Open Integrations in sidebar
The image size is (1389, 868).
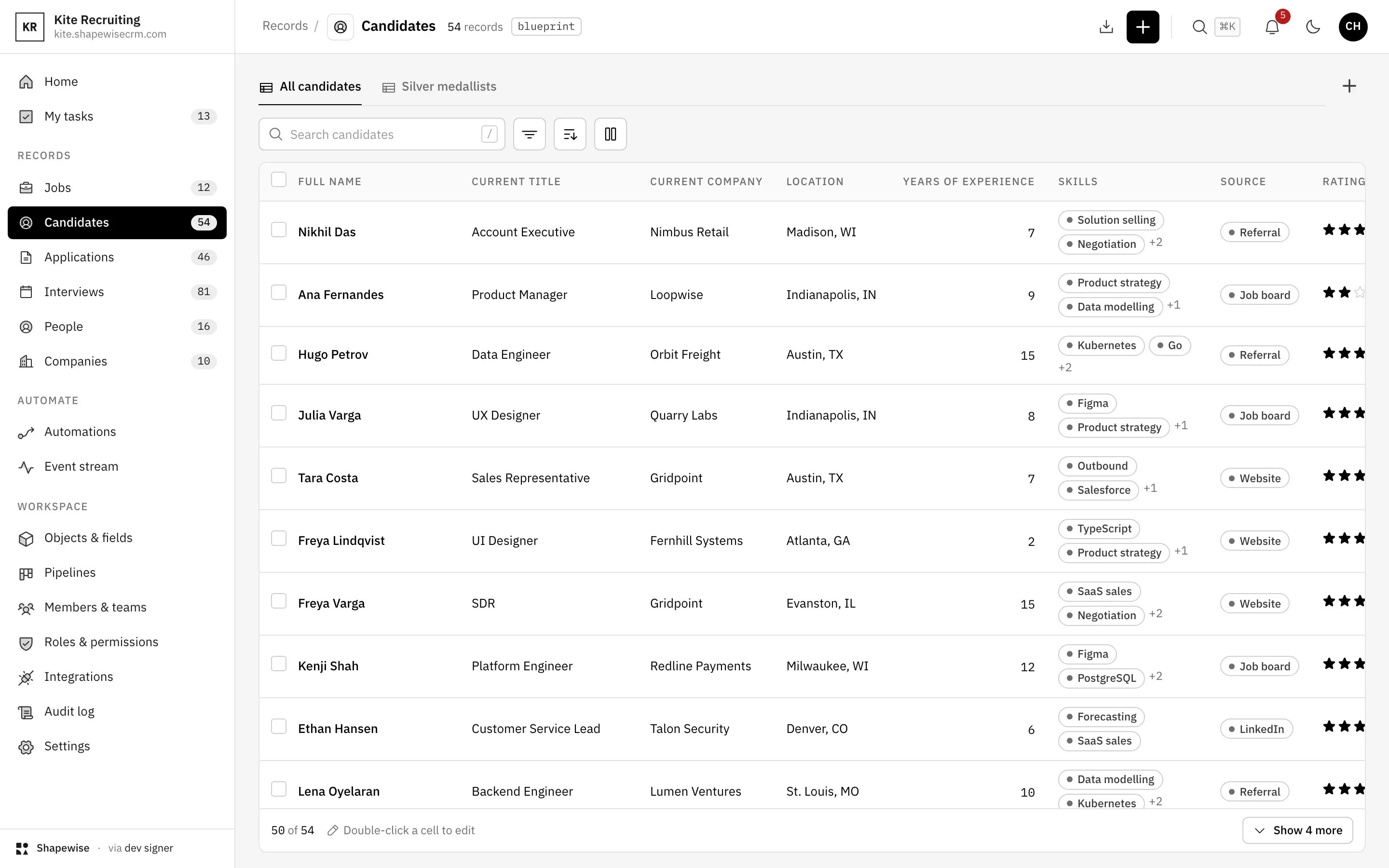pos(117,677)
